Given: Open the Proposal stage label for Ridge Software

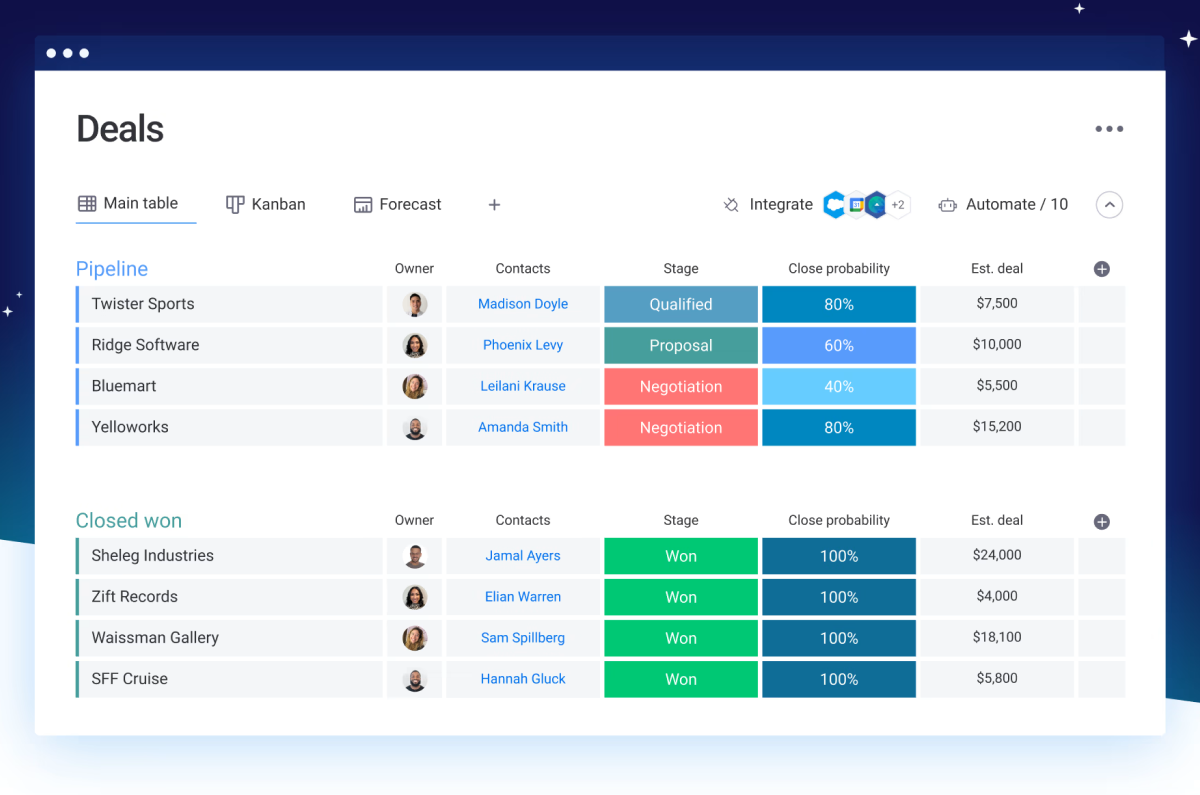Looking at the screenshot, I should point(681,345).
